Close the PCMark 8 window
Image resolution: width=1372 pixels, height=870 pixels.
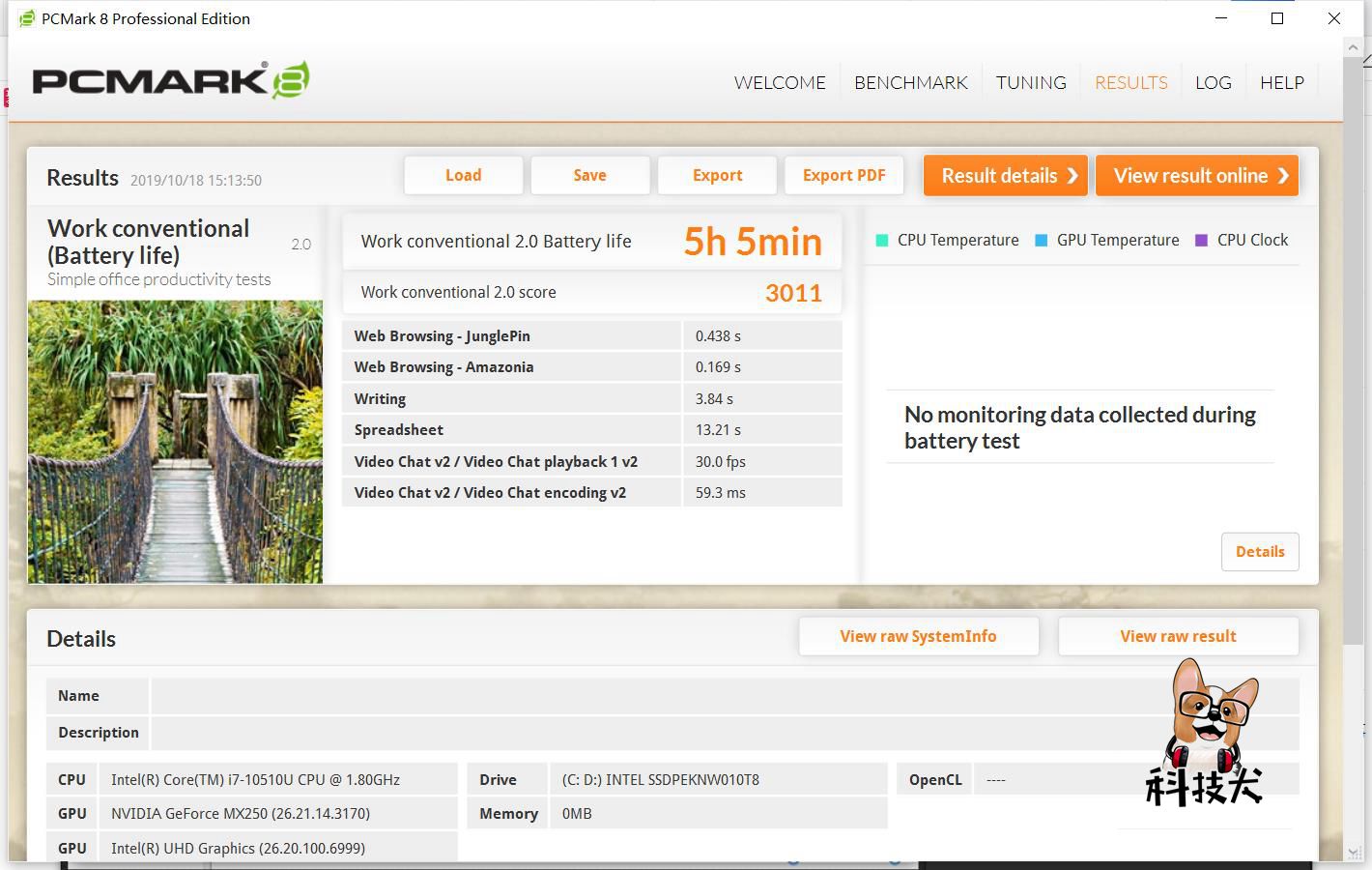coord(1334,18)
